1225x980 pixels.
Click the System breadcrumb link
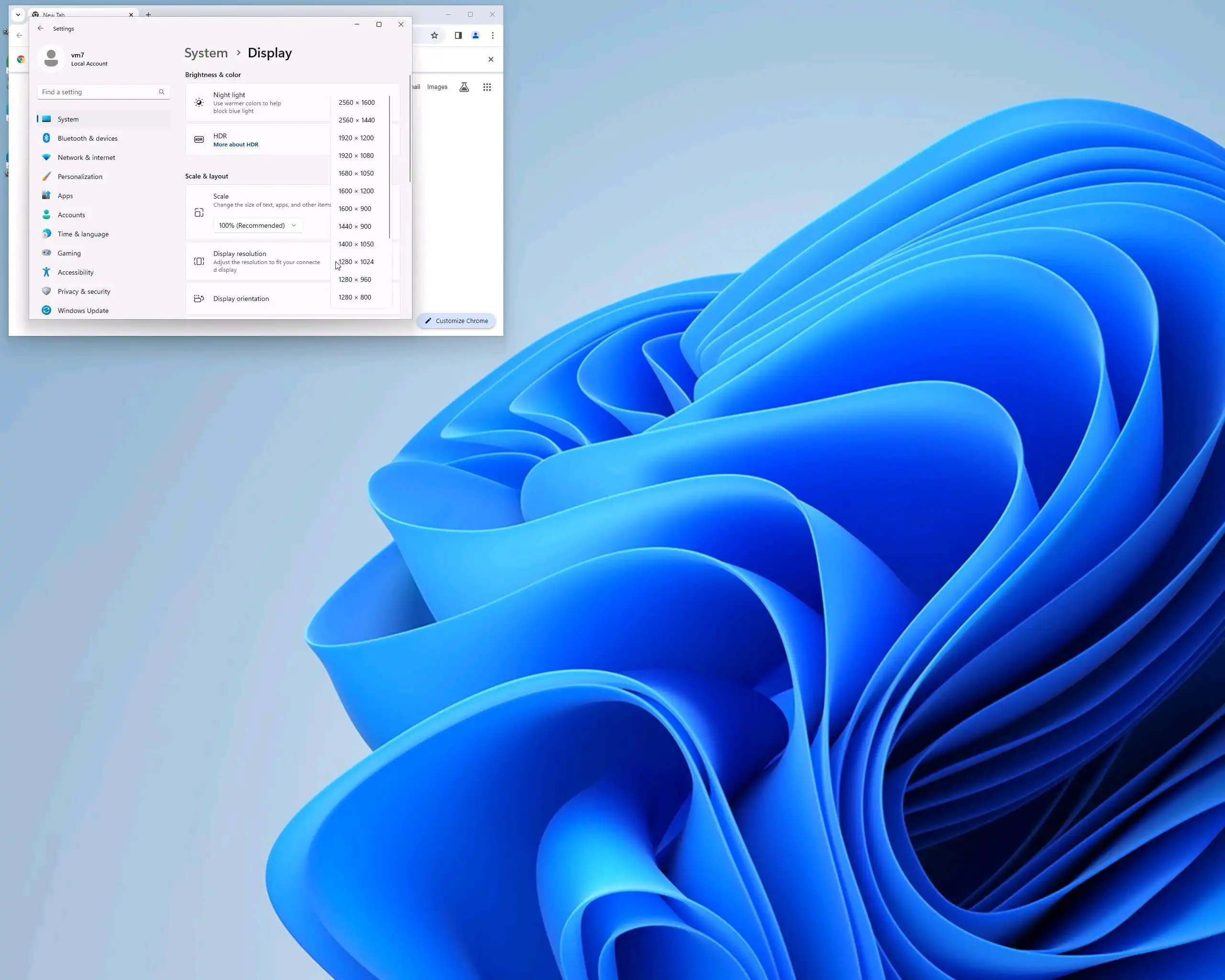(x=206, y=53)
